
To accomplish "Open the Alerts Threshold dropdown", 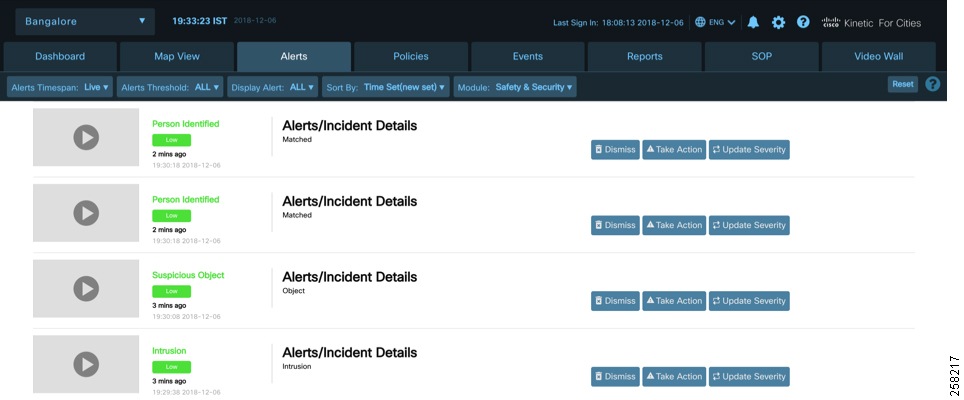I will click(x=170, y=87).
